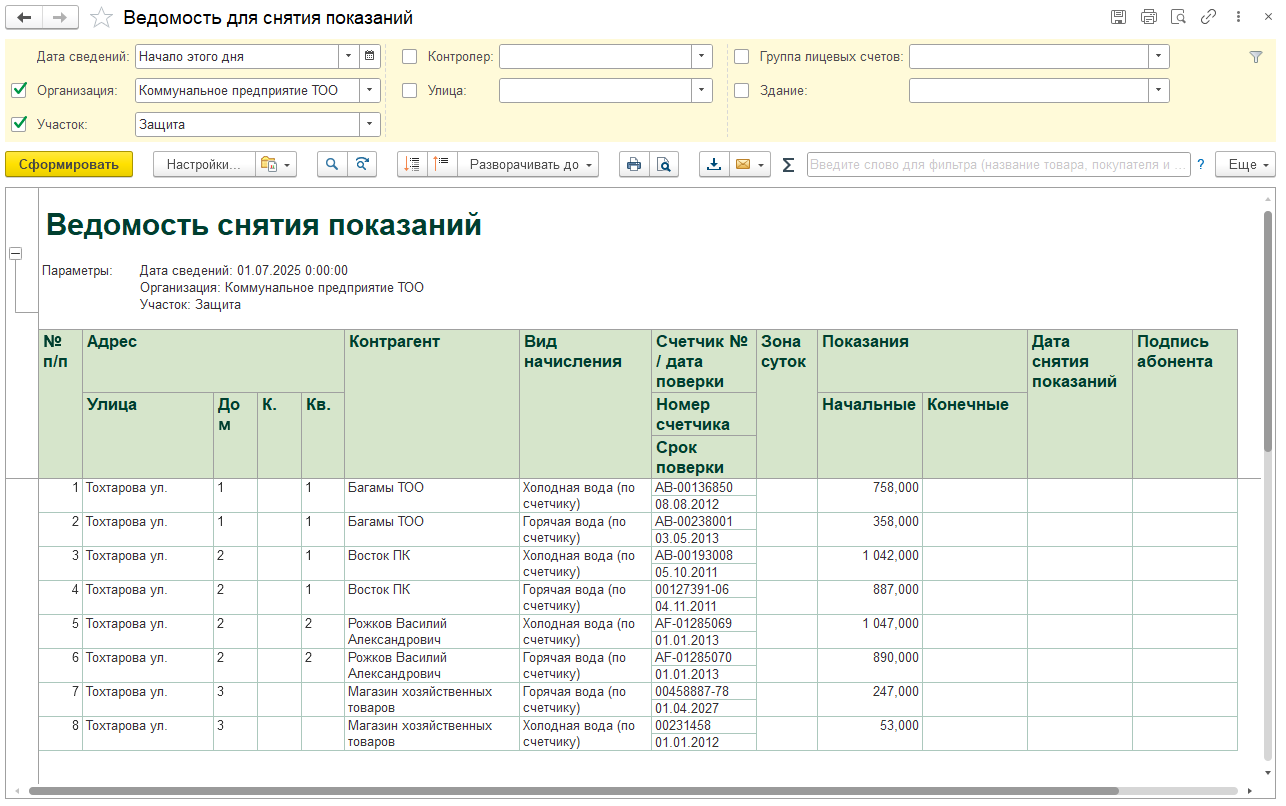Open the Контролер dropdown arrow

coord(702,57)
